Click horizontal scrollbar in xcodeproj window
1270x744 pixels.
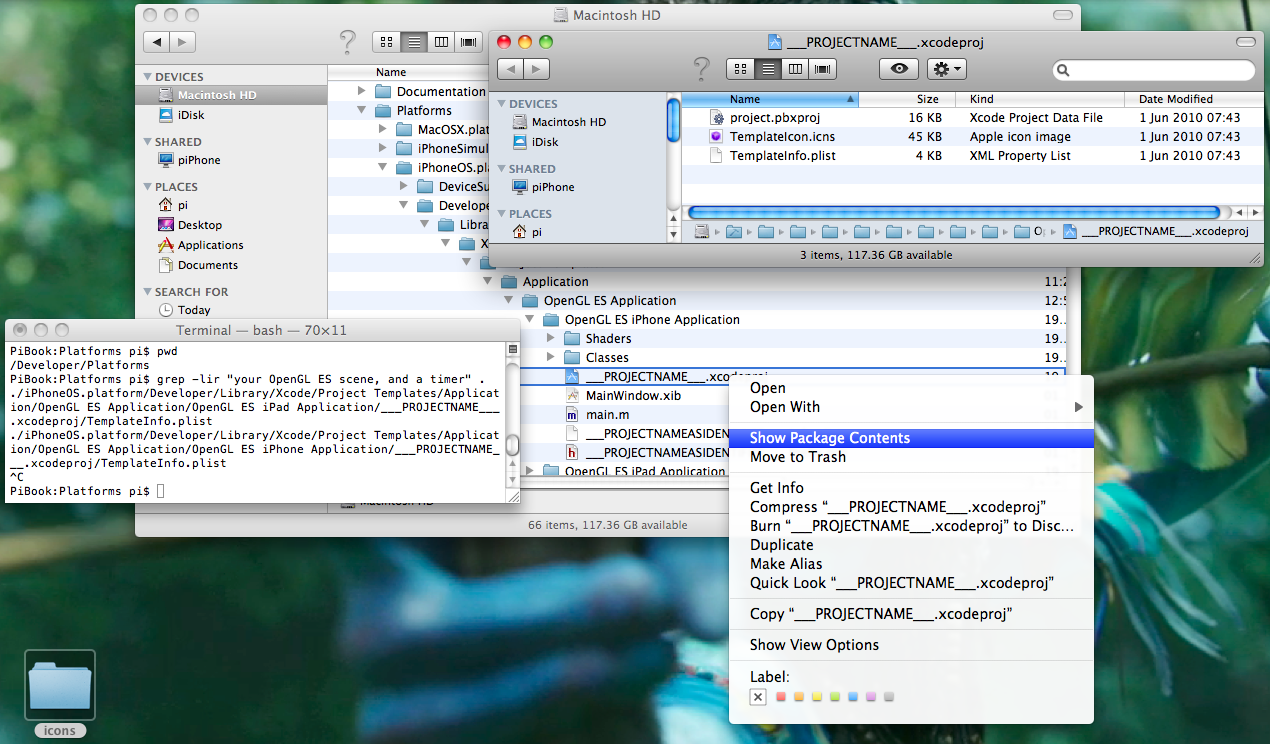click(954, 212)
